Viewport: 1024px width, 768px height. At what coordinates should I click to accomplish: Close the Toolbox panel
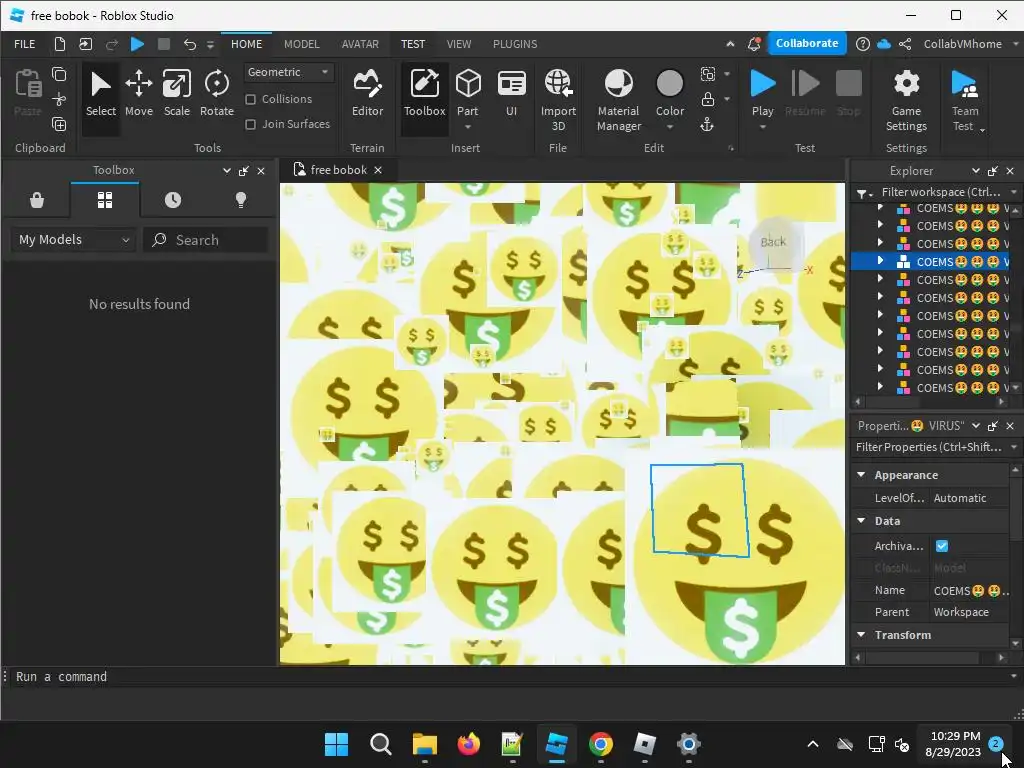(261, 170)
